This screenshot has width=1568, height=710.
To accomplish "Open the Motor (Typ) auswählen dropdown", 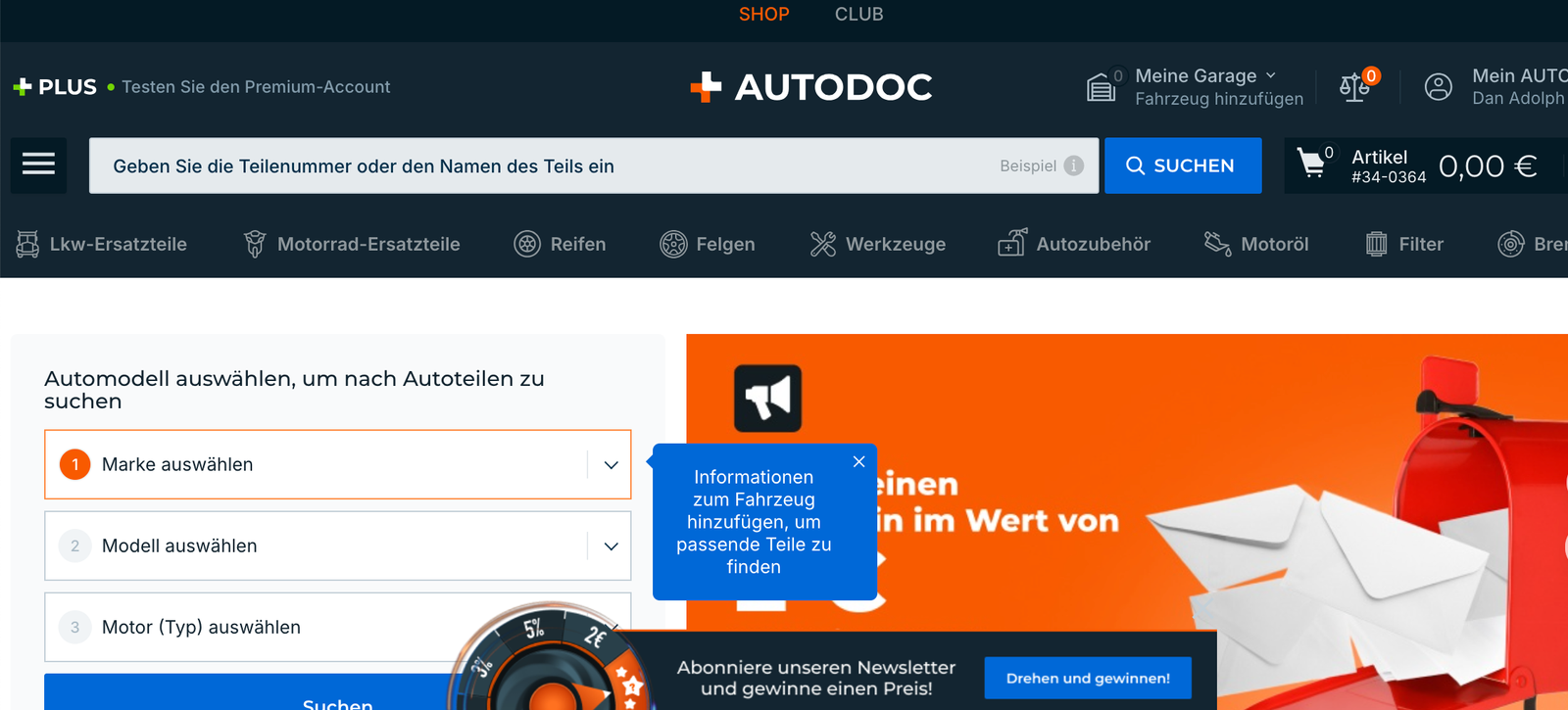I will (294, 627).
